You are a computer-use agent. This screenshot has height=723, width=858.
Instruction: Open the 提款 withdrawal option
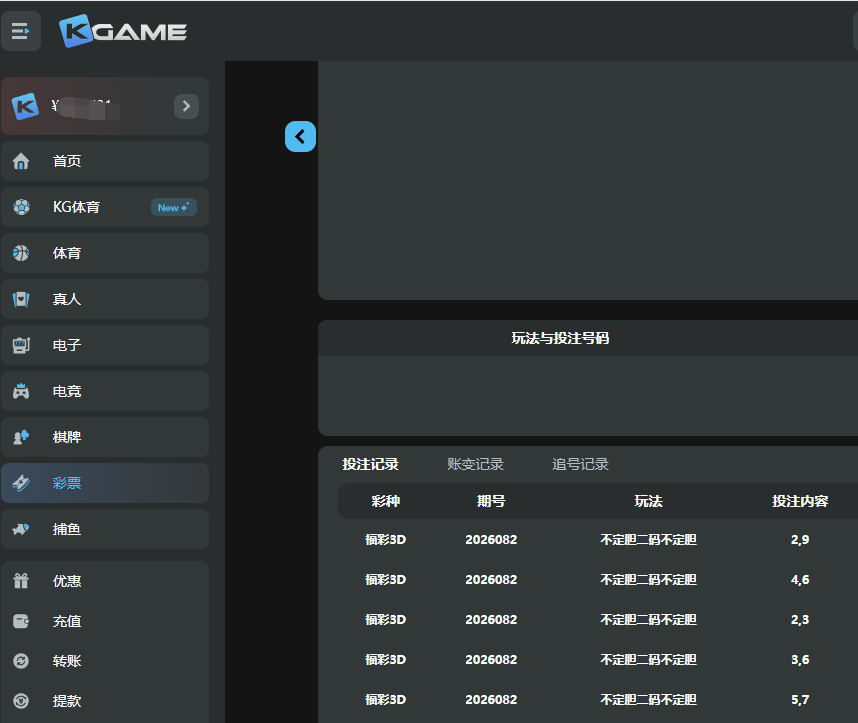[67, 701]
